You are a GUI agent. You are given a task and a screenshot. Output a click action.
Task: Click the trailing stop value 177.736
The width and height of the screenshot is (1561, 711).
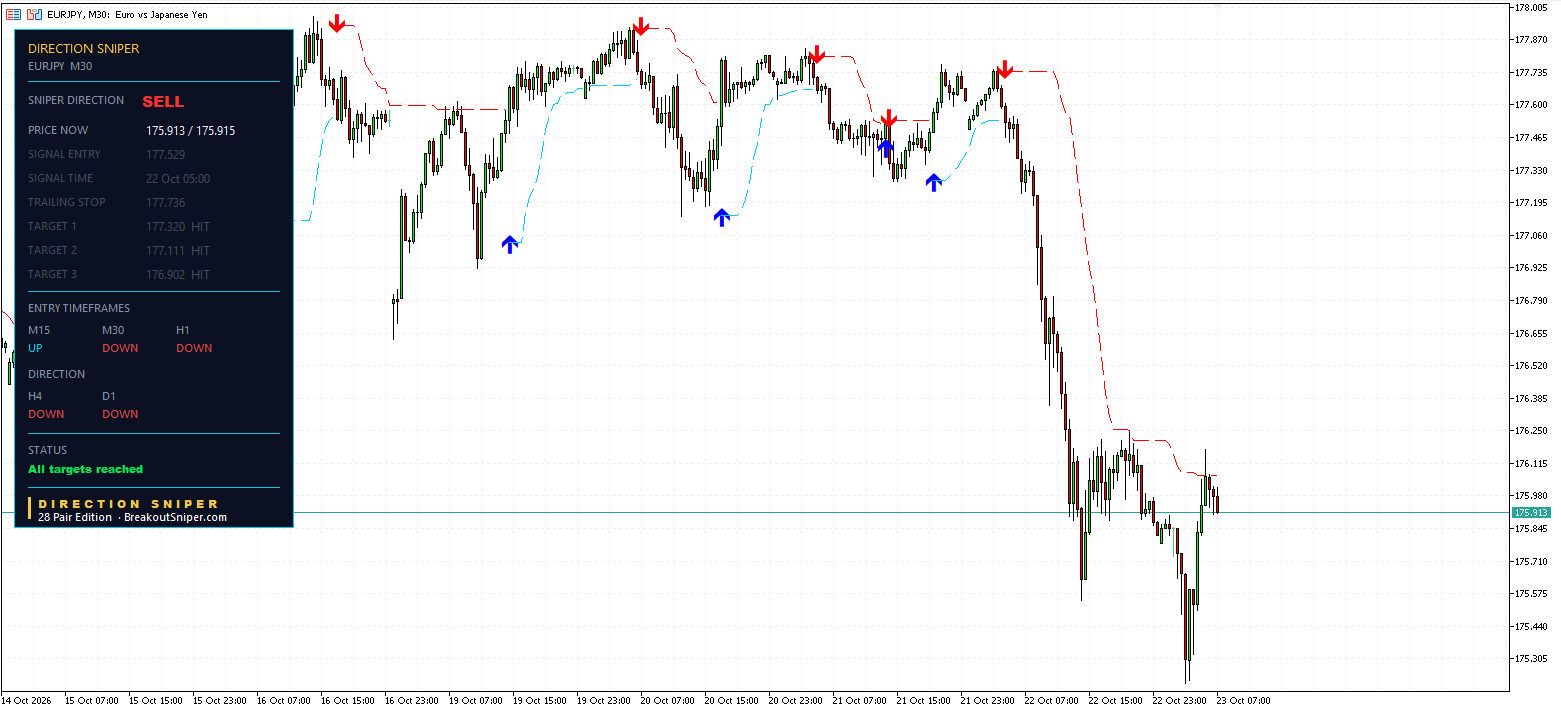(x=166, y=203)
